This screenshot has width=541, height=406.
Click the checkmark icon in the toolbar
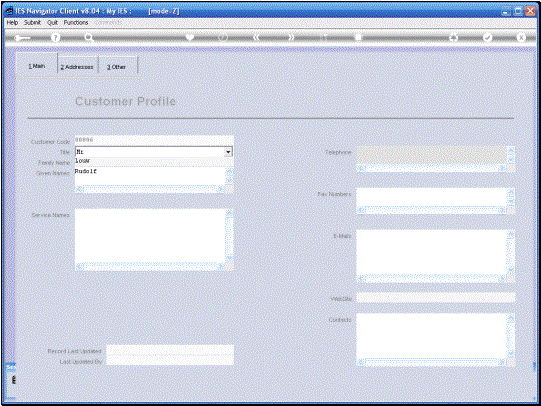tap(487, 37)
